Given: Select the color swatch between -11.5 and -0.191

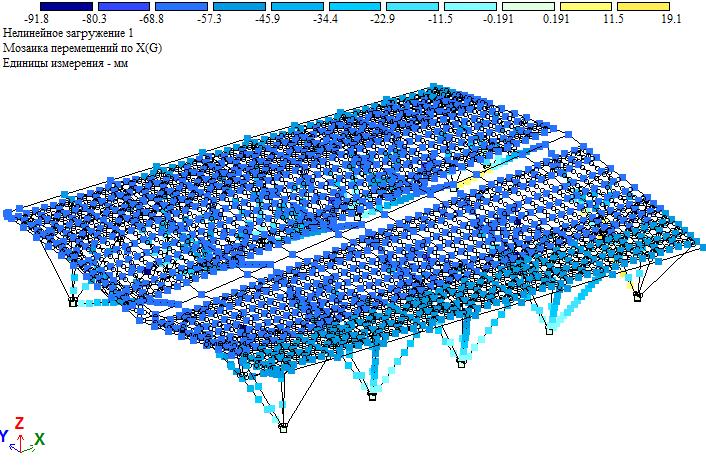Looking at the screenshot, I should point(471,6).
